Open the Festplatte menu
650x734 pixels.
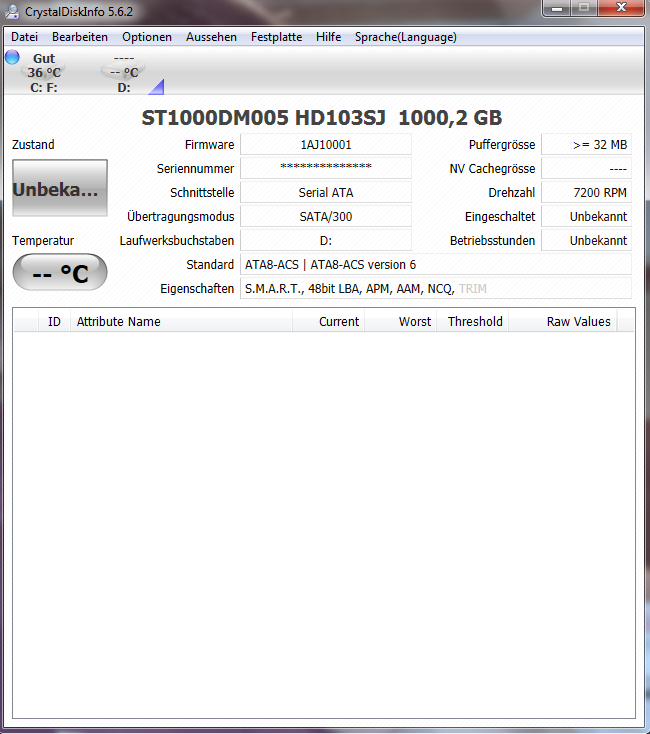[x=277, y=37]
